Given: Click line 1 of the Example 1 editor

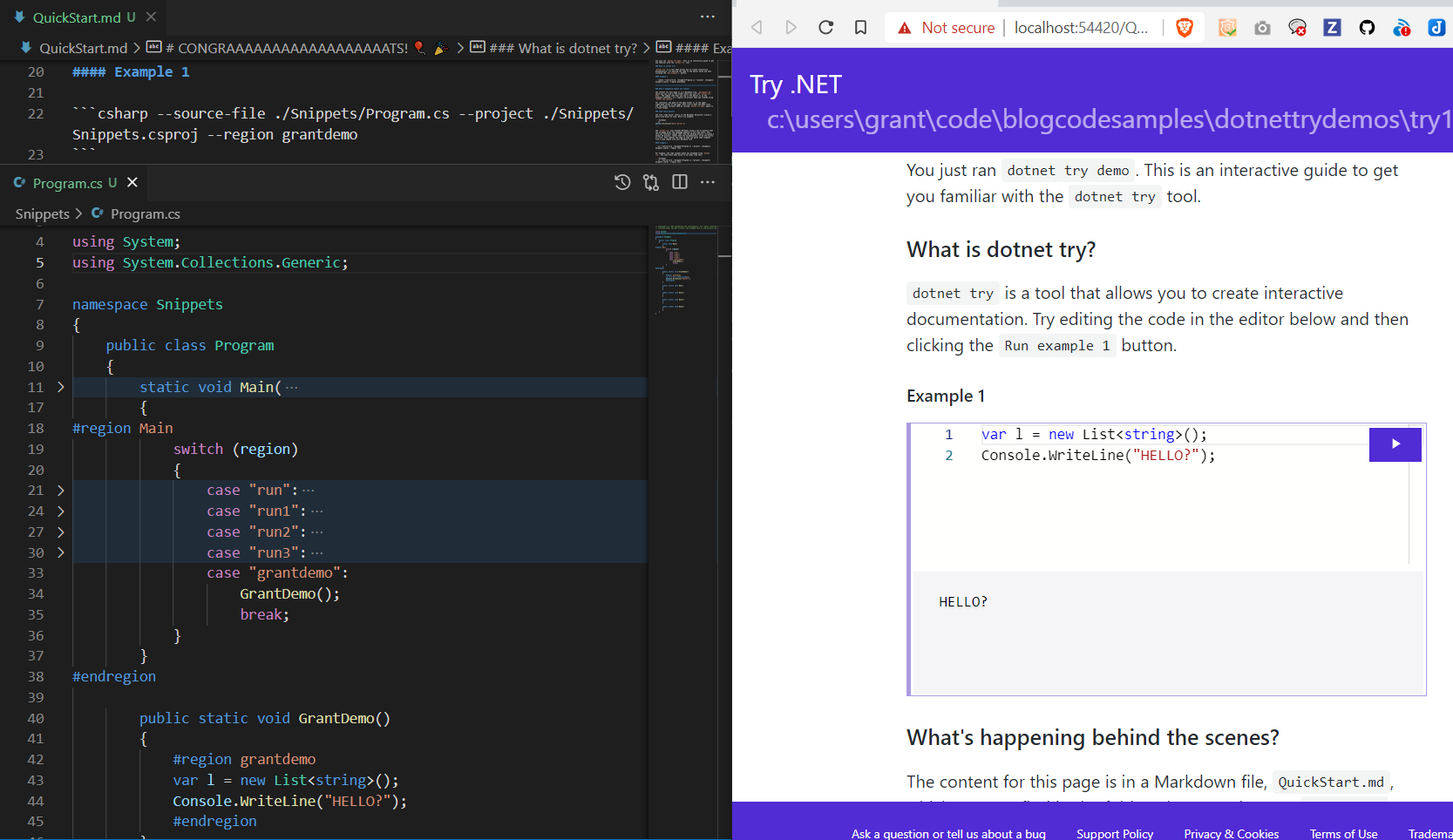Looking at the screenshot, I should [1094, 434].
